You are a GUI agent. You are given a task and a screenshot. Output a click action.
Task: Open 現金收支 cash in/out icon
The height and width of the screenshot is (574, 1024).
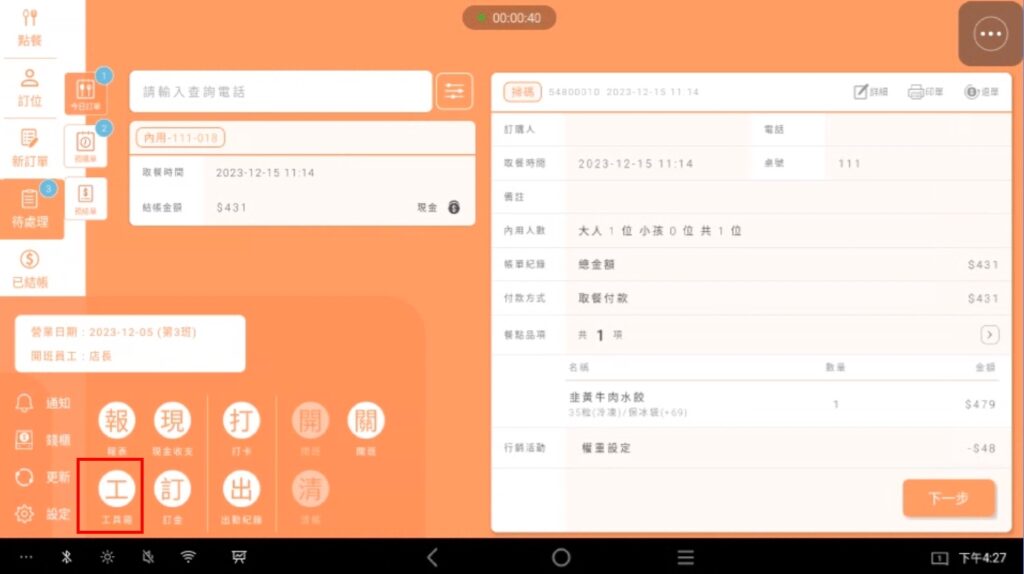172,423
